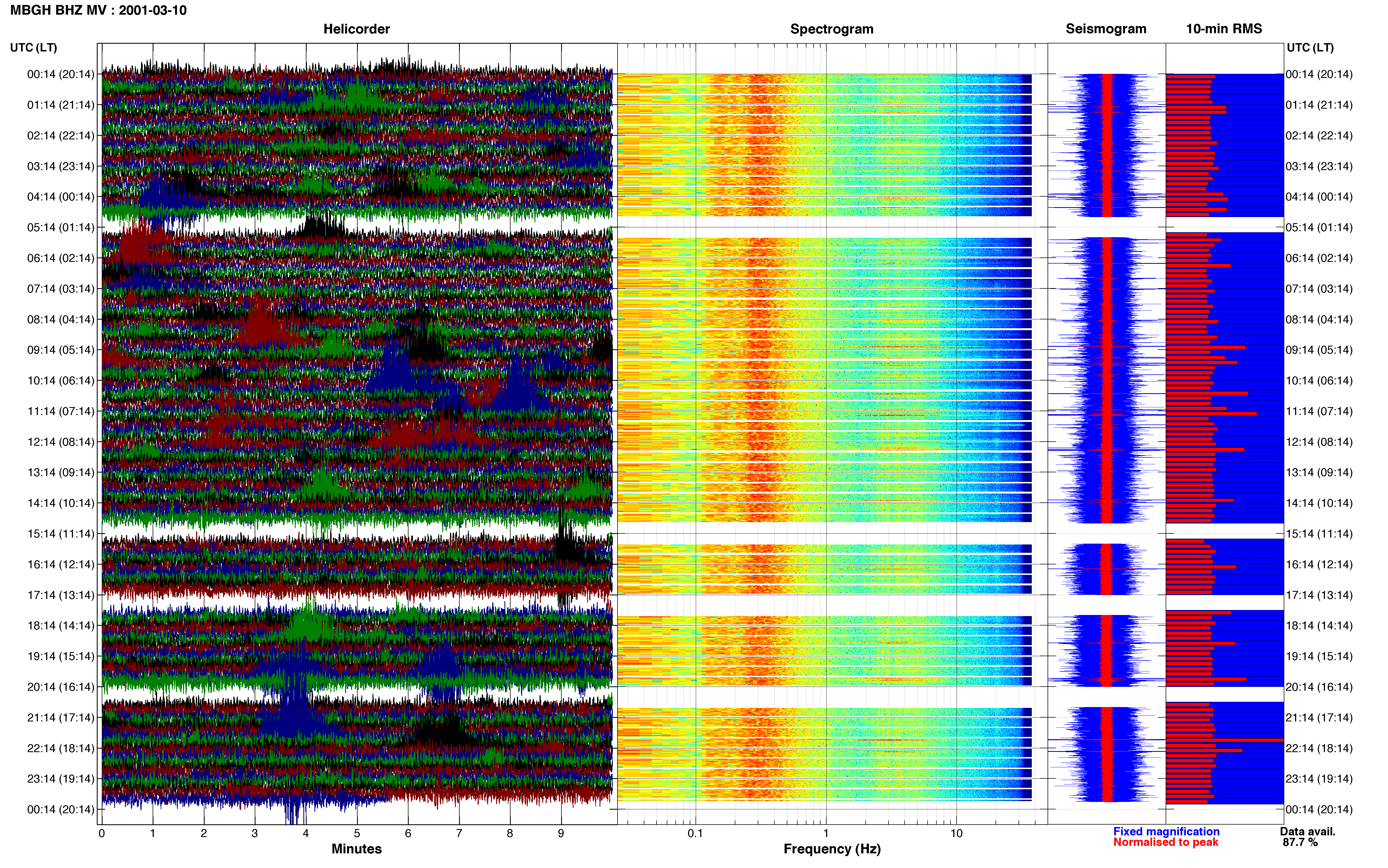Click the 'Data avail.' label
Viewport: 1388px width, 868px height.
(1308, 832)
